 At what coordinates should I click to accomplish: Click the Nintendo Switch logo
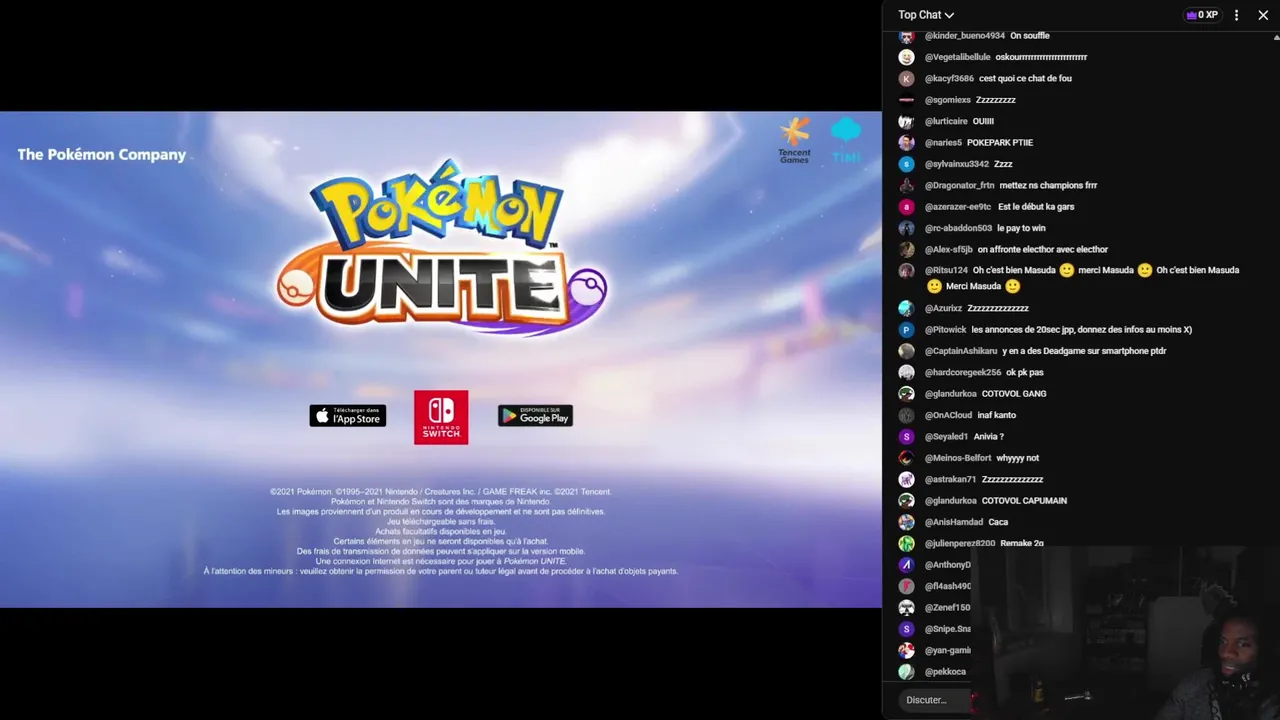tap(441, 417)
